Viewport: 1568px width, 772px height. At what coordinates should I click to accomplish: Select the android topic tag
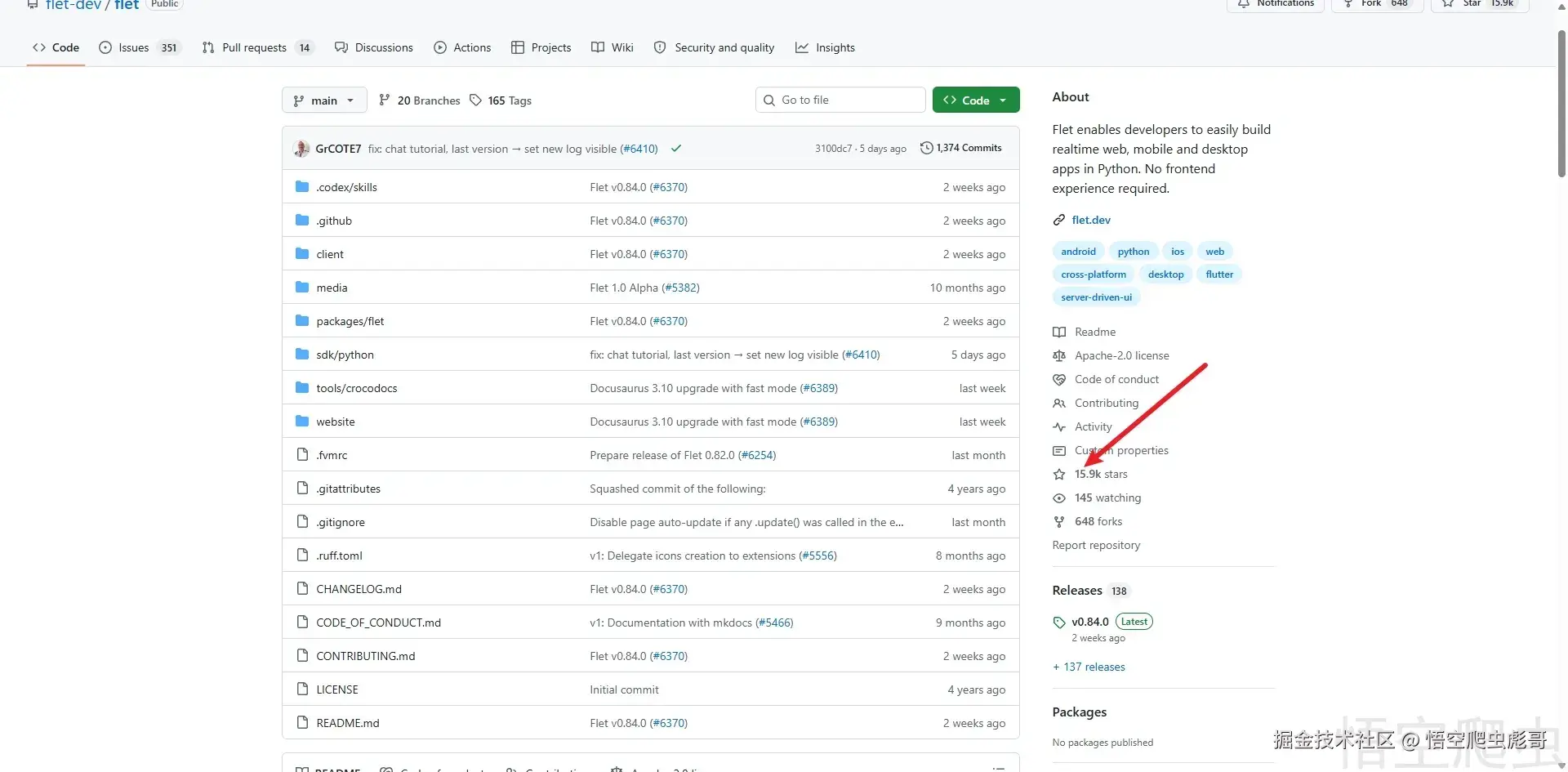1078,252
